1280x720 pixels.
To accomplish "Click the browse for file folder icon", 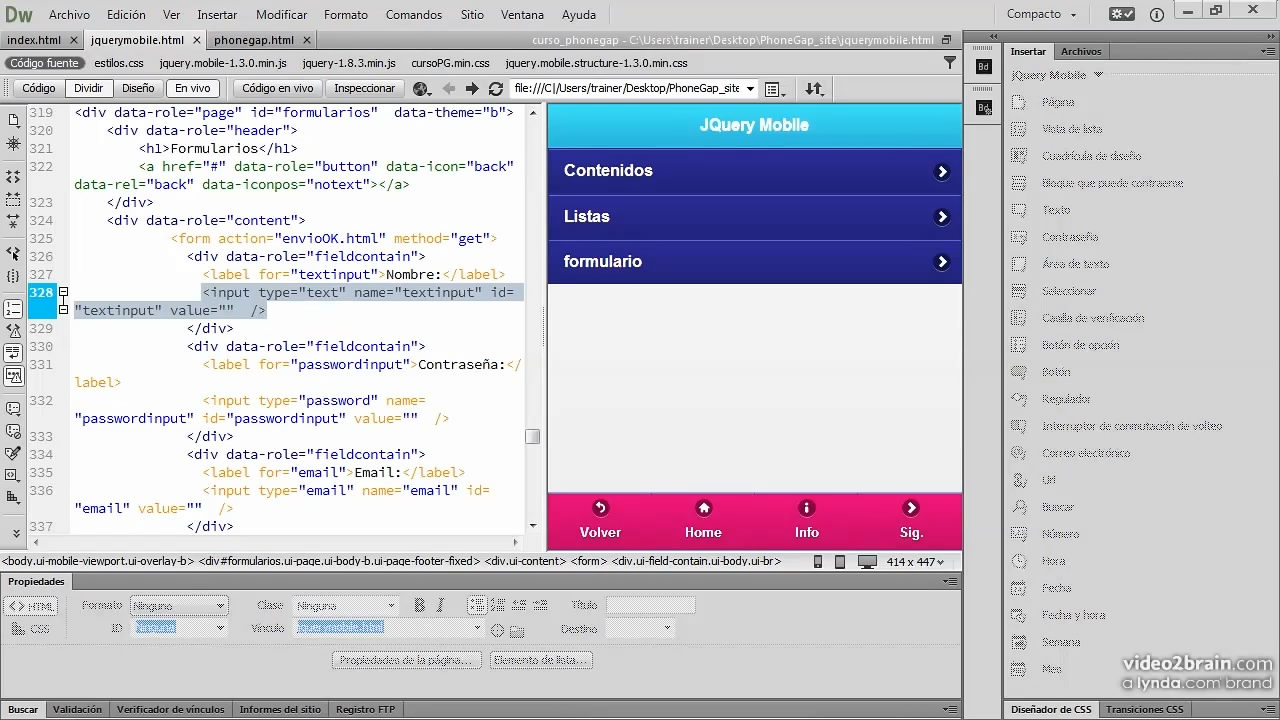I will pos(517,630).
